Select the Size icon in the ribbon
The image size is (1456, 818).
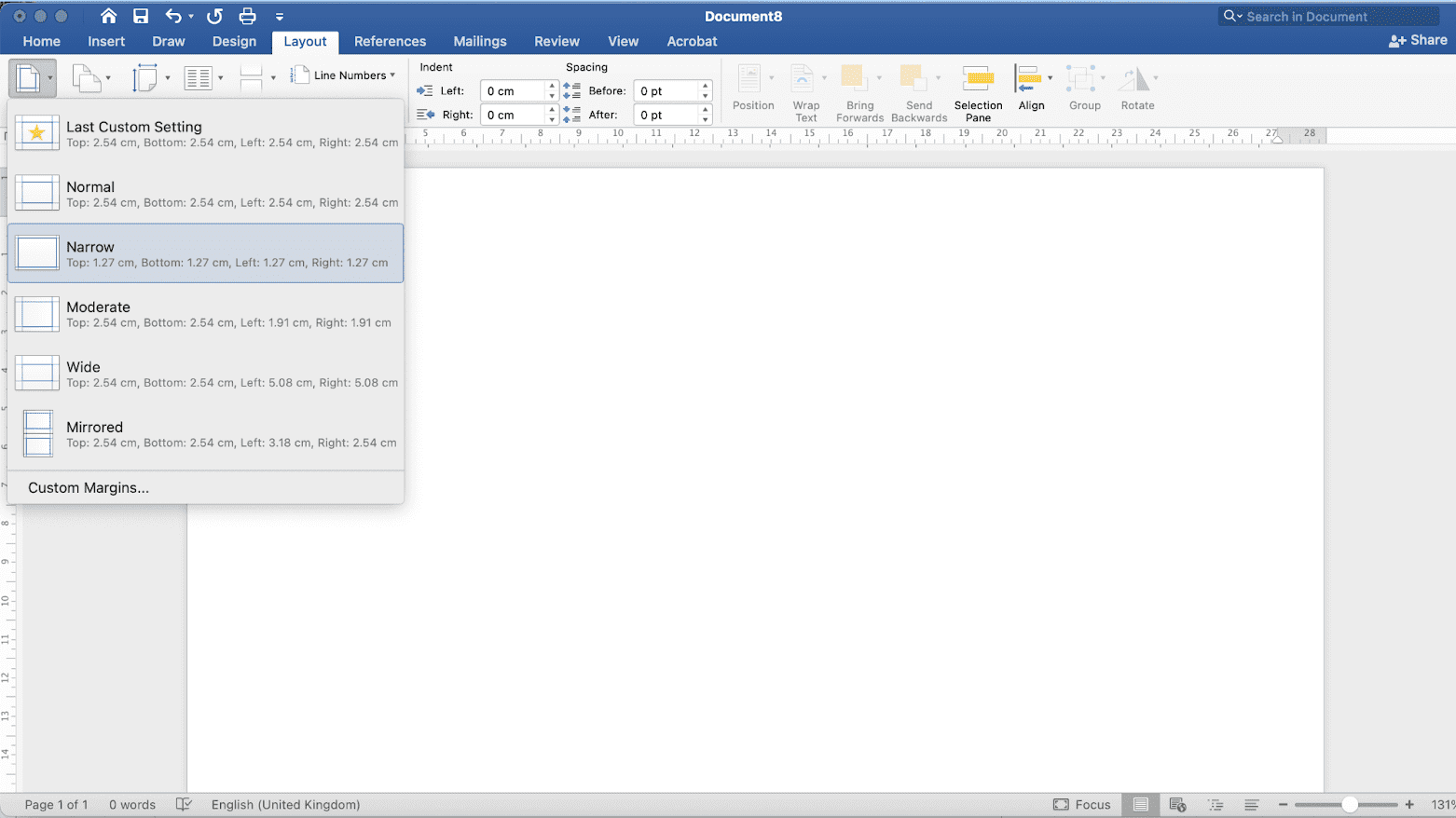144,77
